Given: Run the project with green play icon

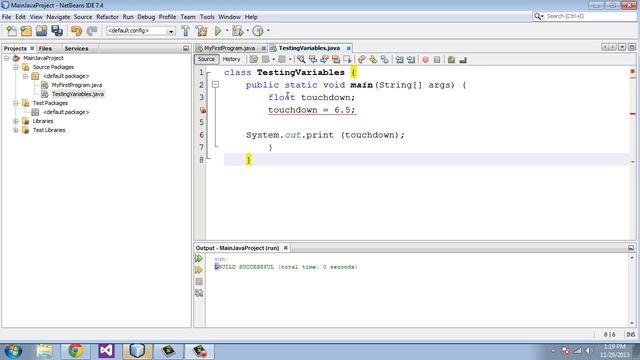Looking at the screenshot, I should click(x=218, y=31).
